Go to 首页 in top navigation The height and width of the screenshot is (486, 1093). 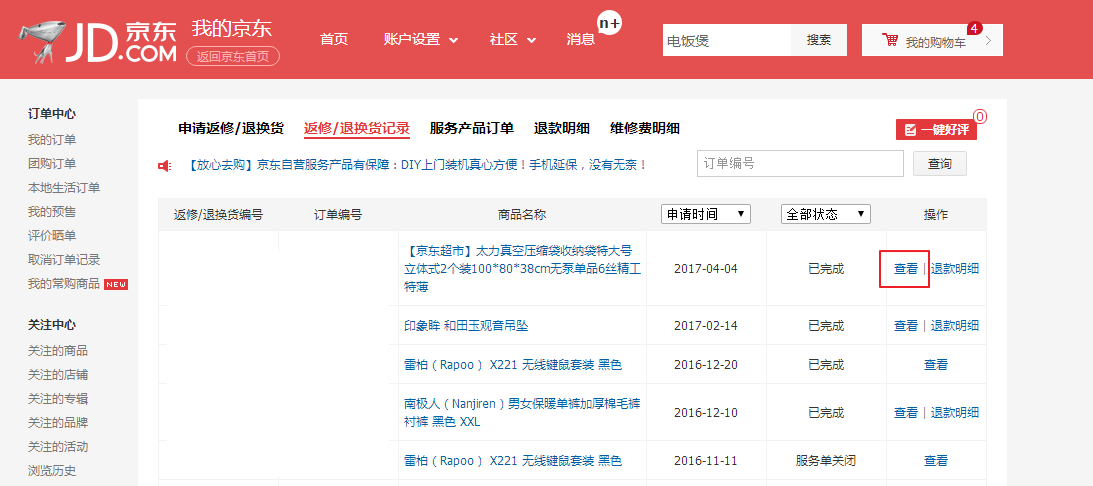(334, 40)
